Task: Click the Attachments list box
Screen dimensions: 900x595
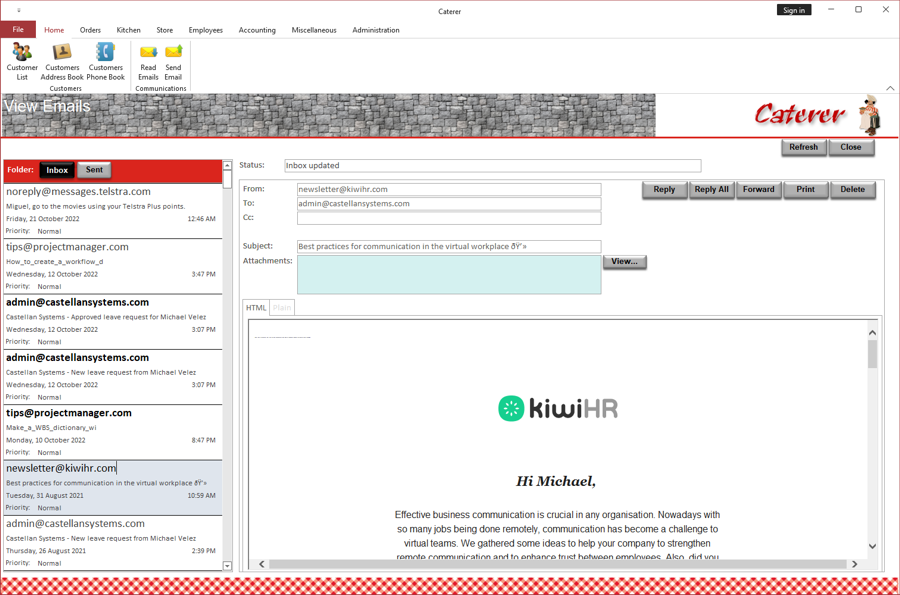Action: [449, 275]
